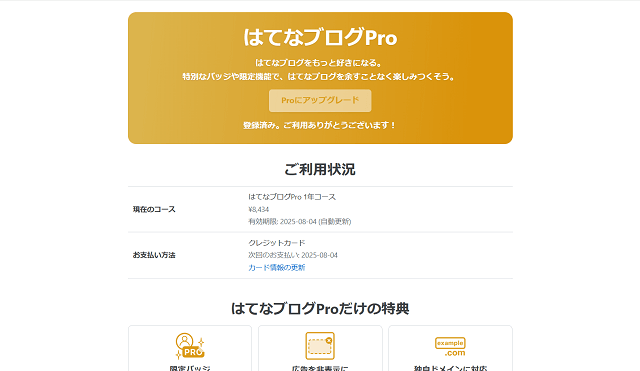This screenshot has height=371, width=640.
Task: Click the ad-hidden 広告を非表示に icon
Action: pos(320,346)
